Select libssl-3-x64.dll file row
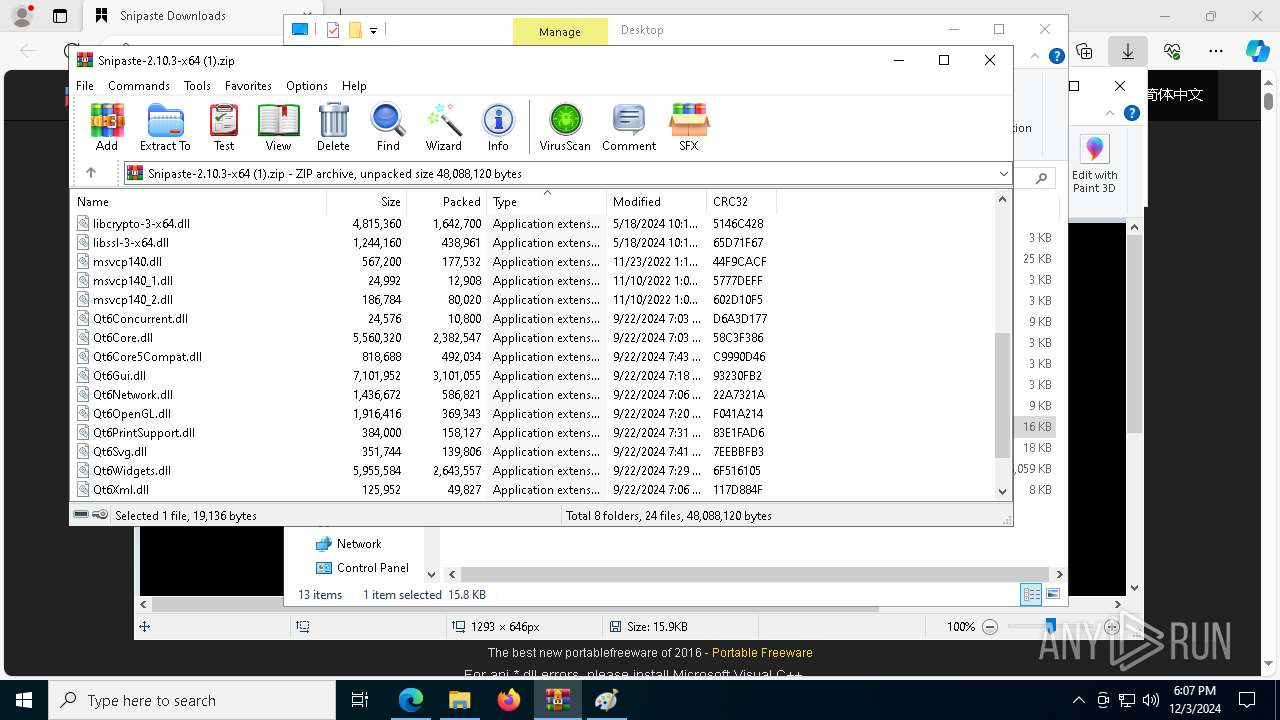This screenshot has height=720, width=1280. [x=533, y=243]
